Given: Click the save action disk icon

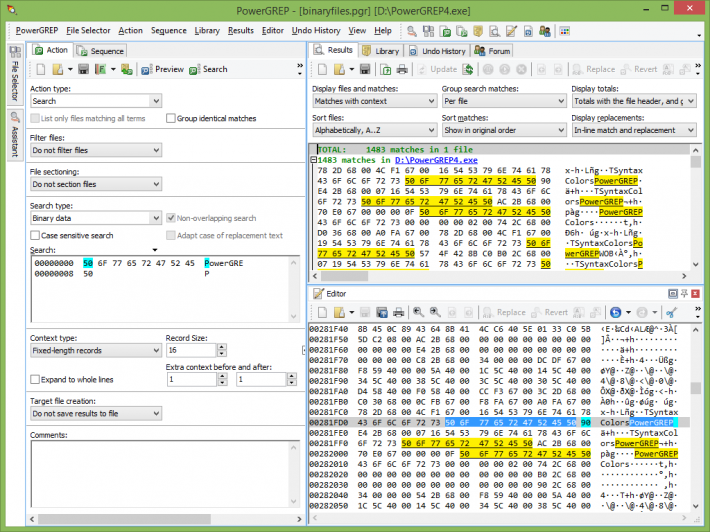Looking at the screenshot, I should [83, 69].
